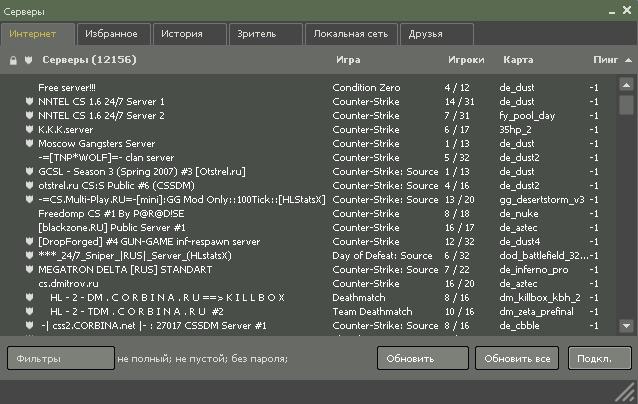Select MEGATRON DELTA [RUS] STANDART
The height and width of the screenshot is (404, 638).
[309, 269]
